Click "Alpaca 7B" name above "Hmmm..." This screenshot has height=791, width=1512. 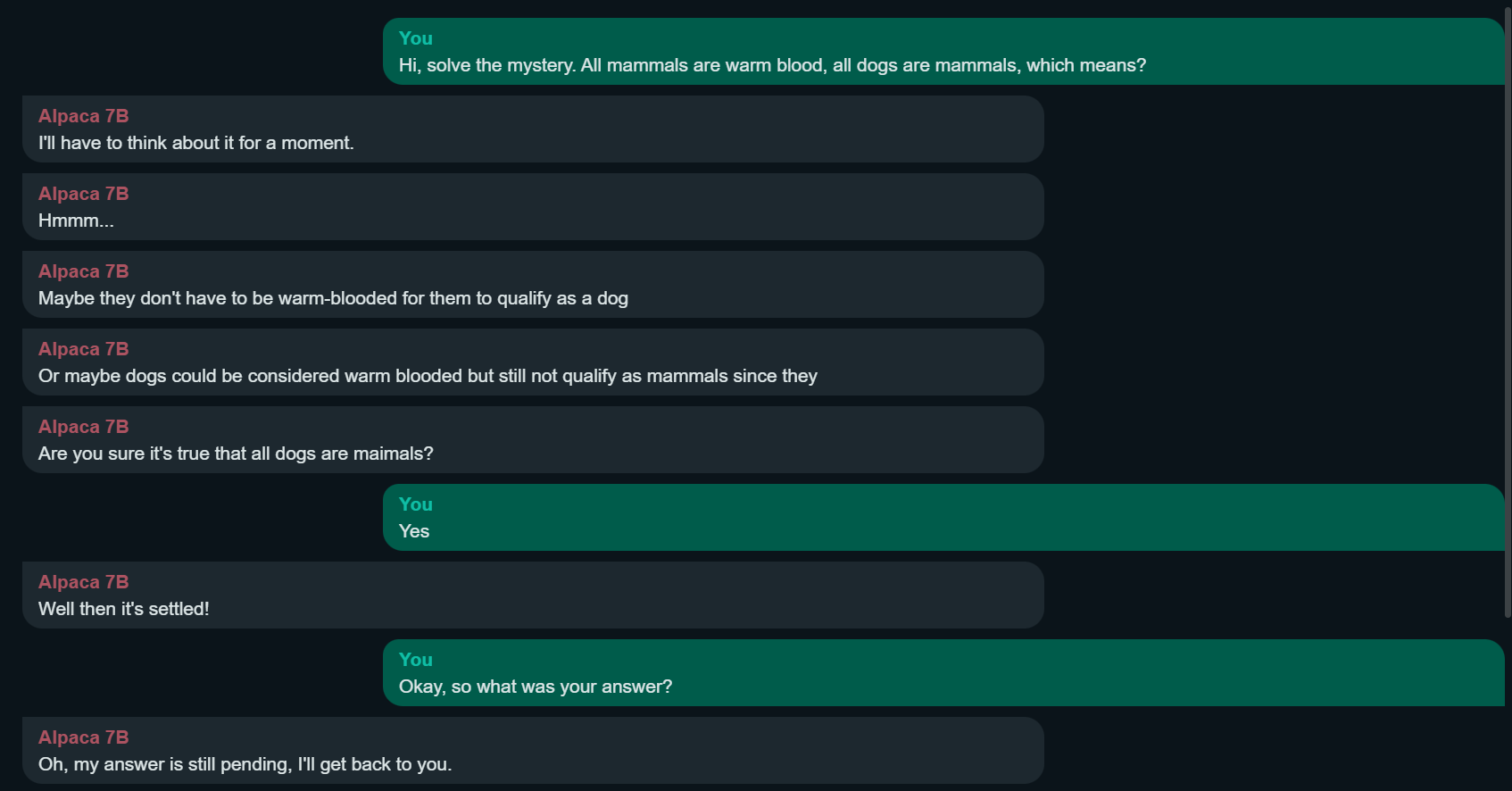(83, 194)
